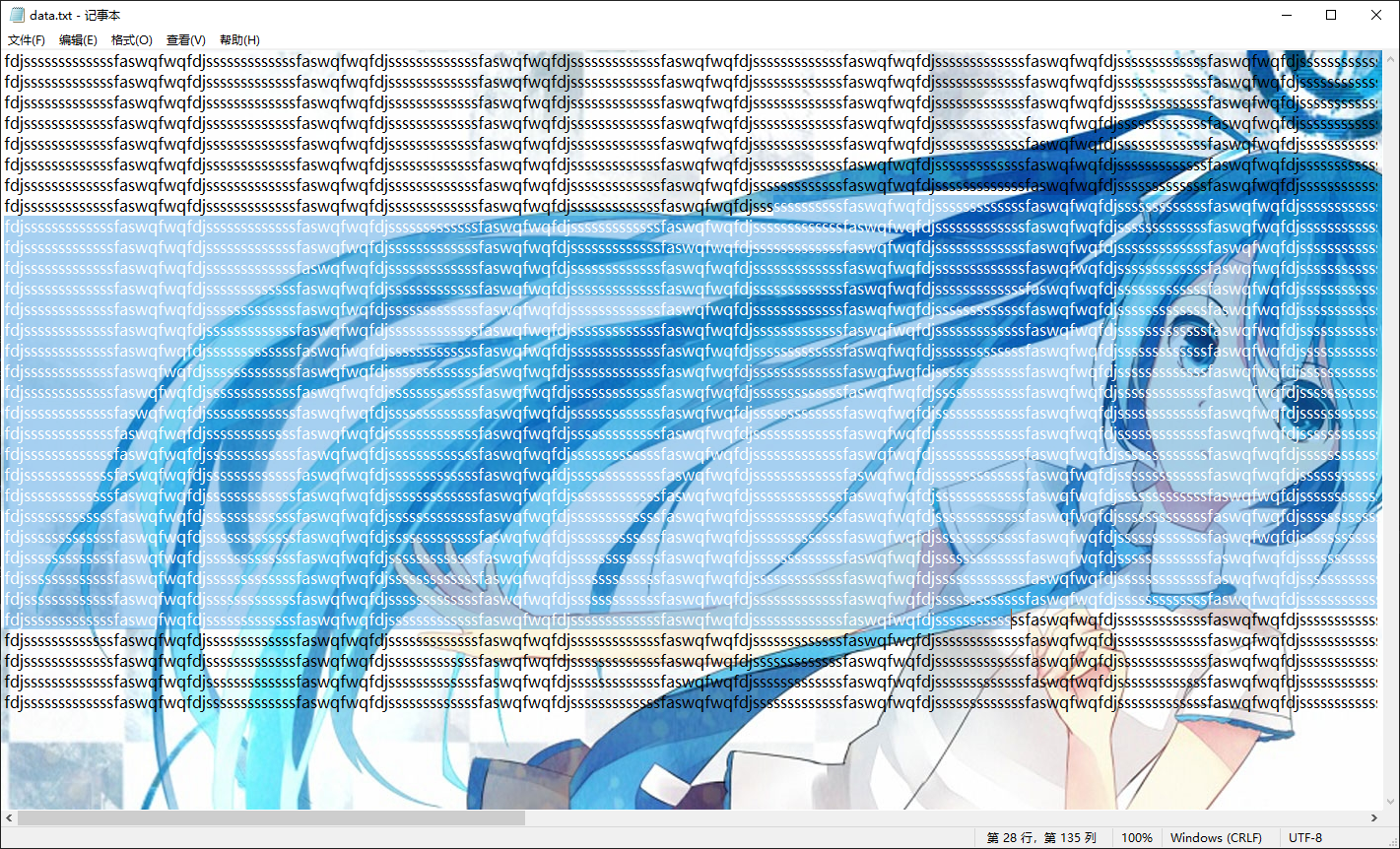Click in the first line of text
Viewport: 1400px width, 849px height.
click(x=691, y=61)
